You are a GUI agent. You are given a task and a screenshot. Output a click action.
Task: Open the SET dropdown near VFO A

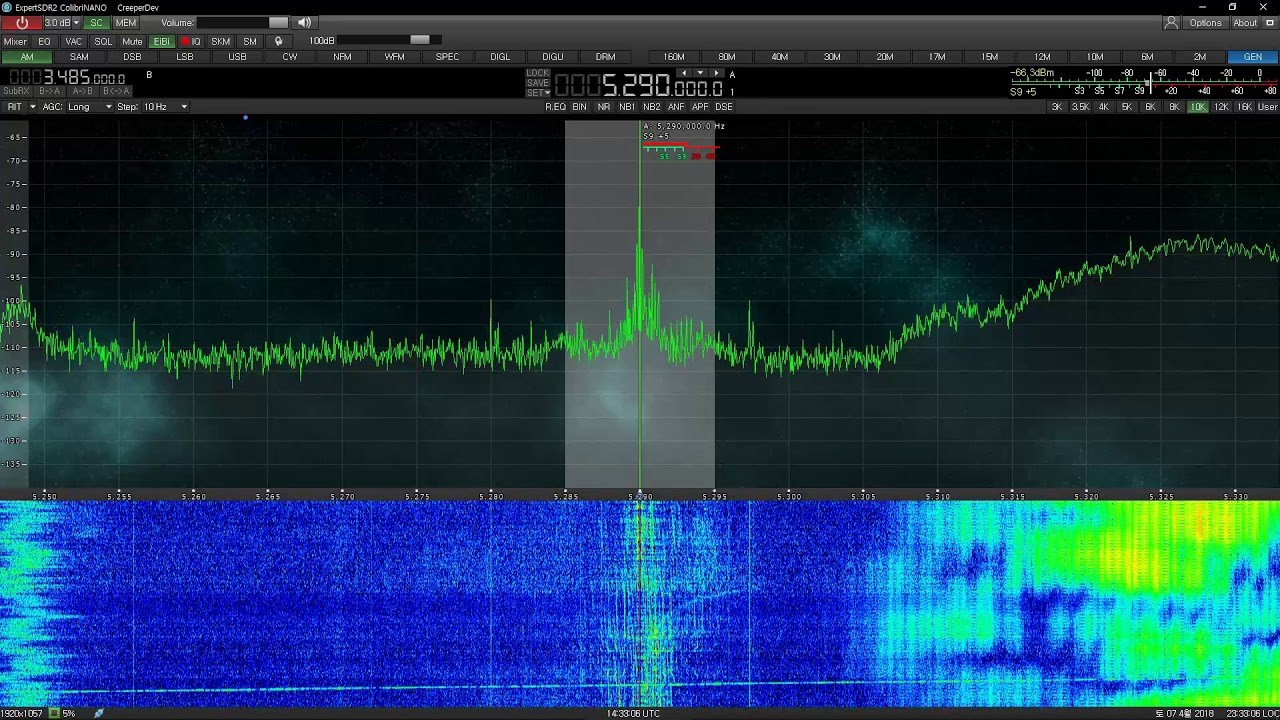(537, 93)
